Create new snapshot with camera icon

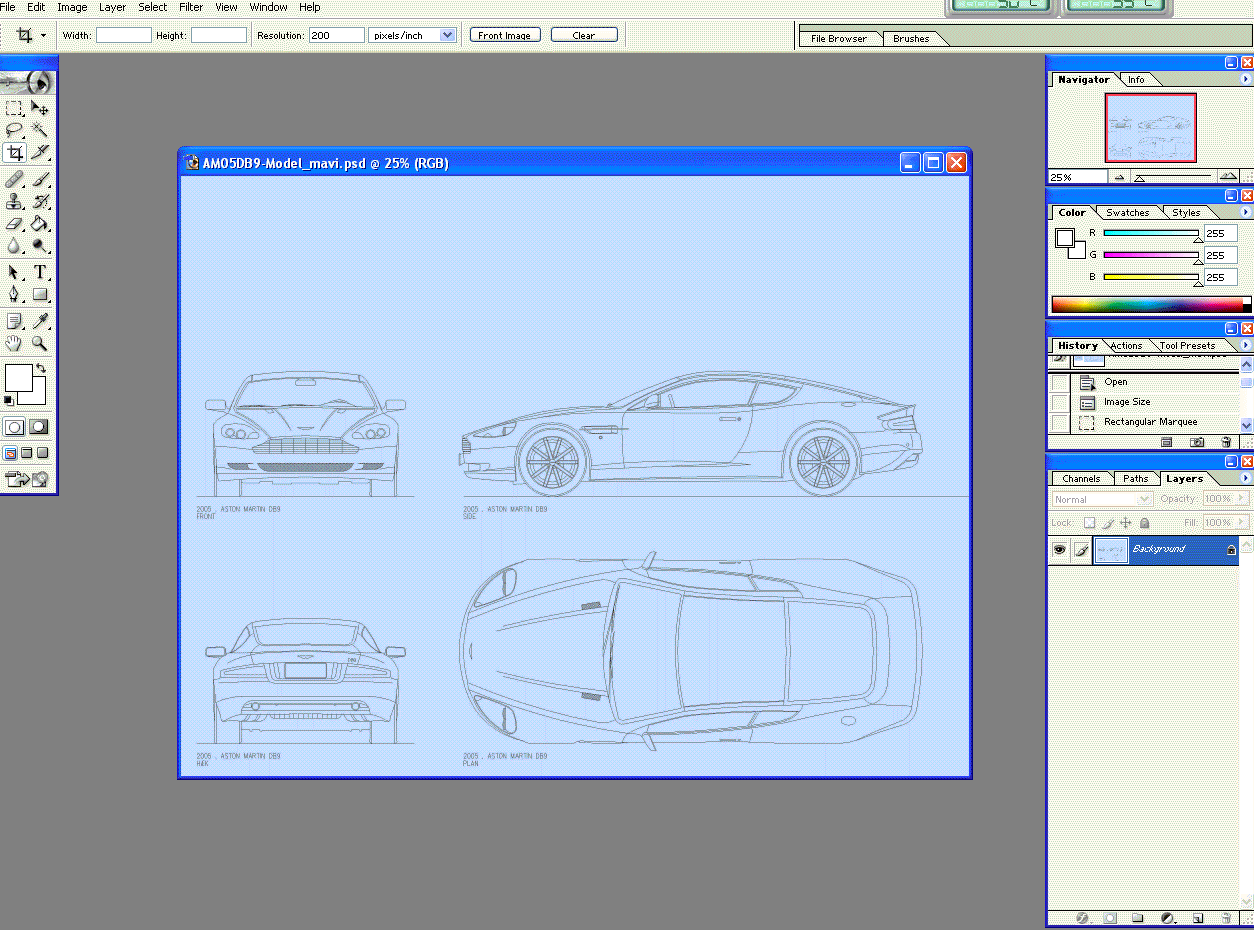[x=1196, y=442]
